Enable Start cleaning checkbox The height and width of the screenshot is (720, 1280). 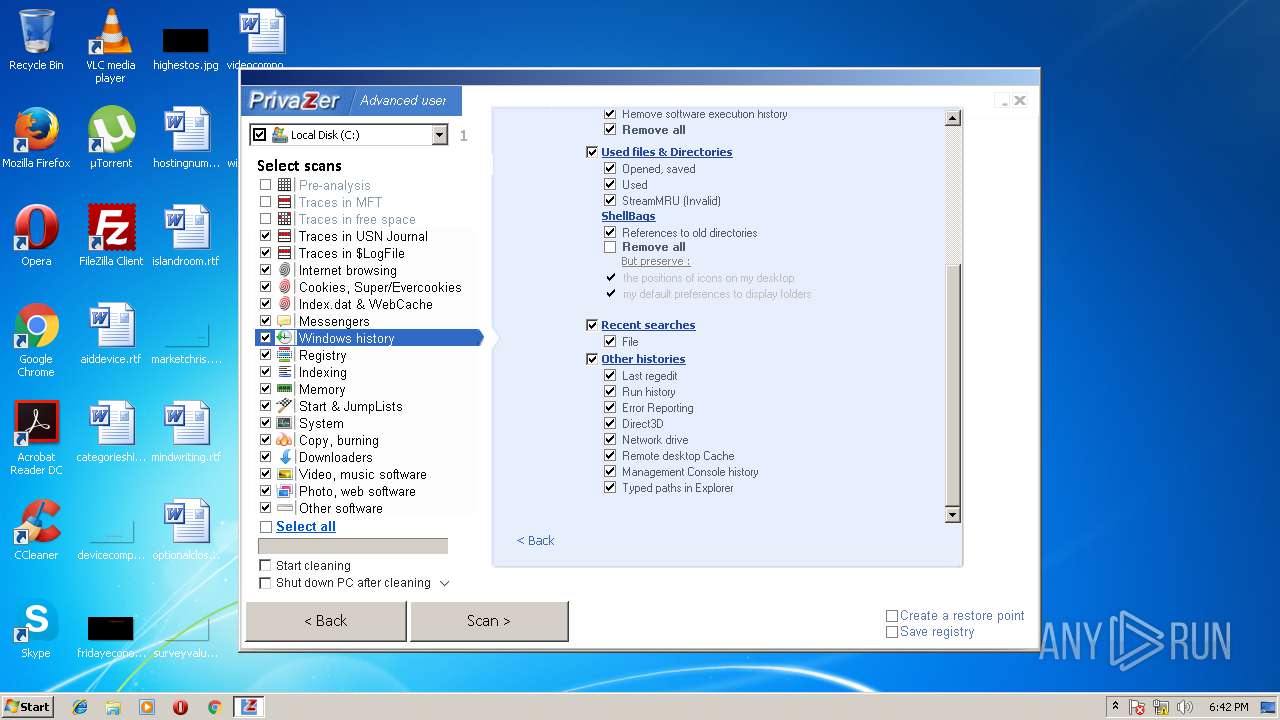265,566
